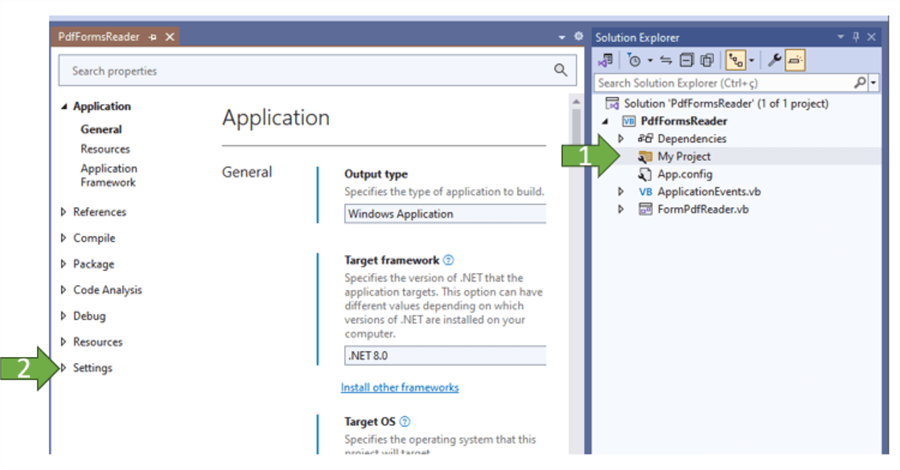900x470 pixels.
Task: Click the pin icon on PdfFormsReader tab
Action: [x=152, y=37]
